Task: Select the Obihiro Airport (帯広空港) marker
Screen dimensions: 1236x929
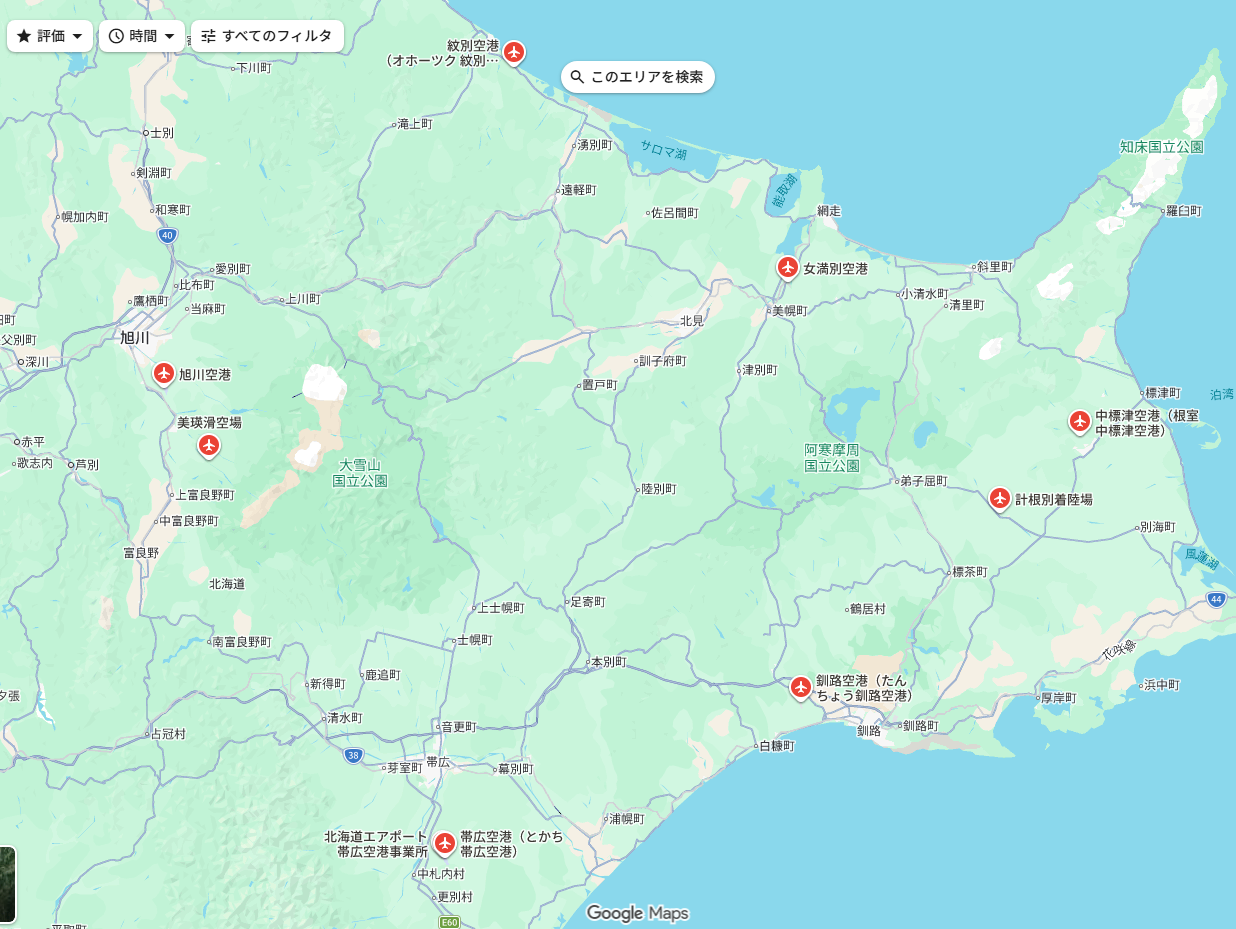Action: pyautogui.click(x=445, y=842)
